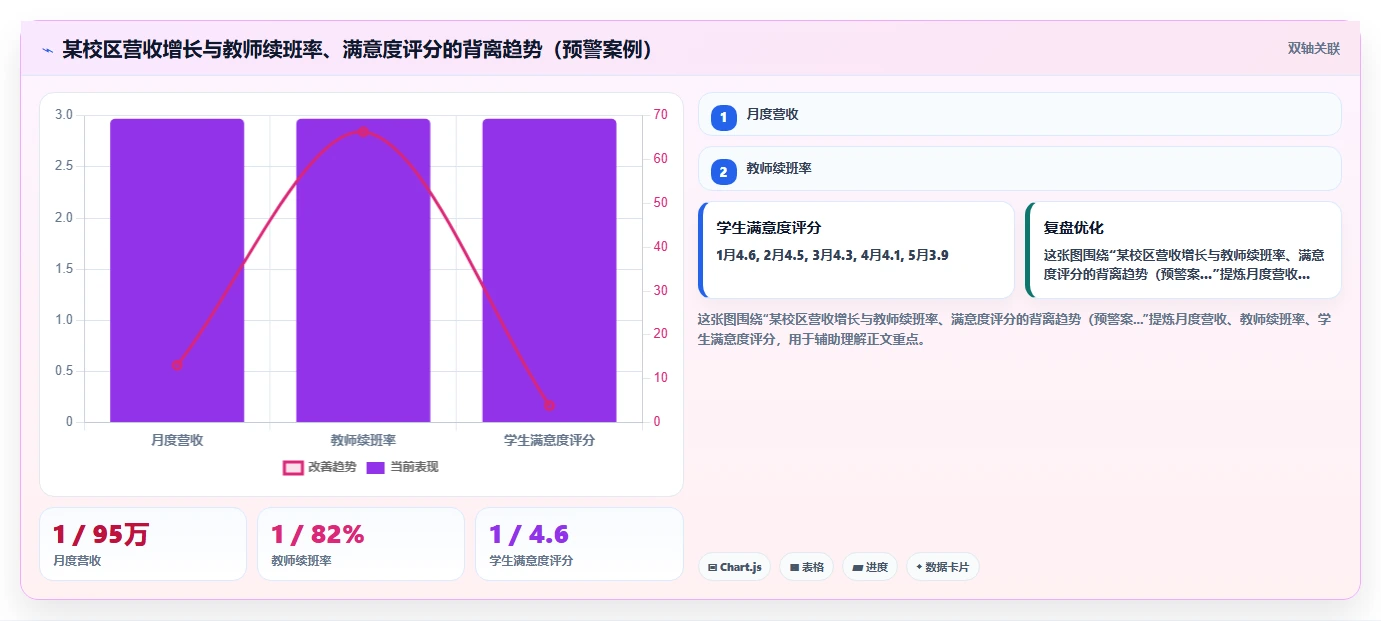Screen dimensions: 1381x621
Task: Click the 进度 tag
Action: pyautogui.click(x=869, y=567)
